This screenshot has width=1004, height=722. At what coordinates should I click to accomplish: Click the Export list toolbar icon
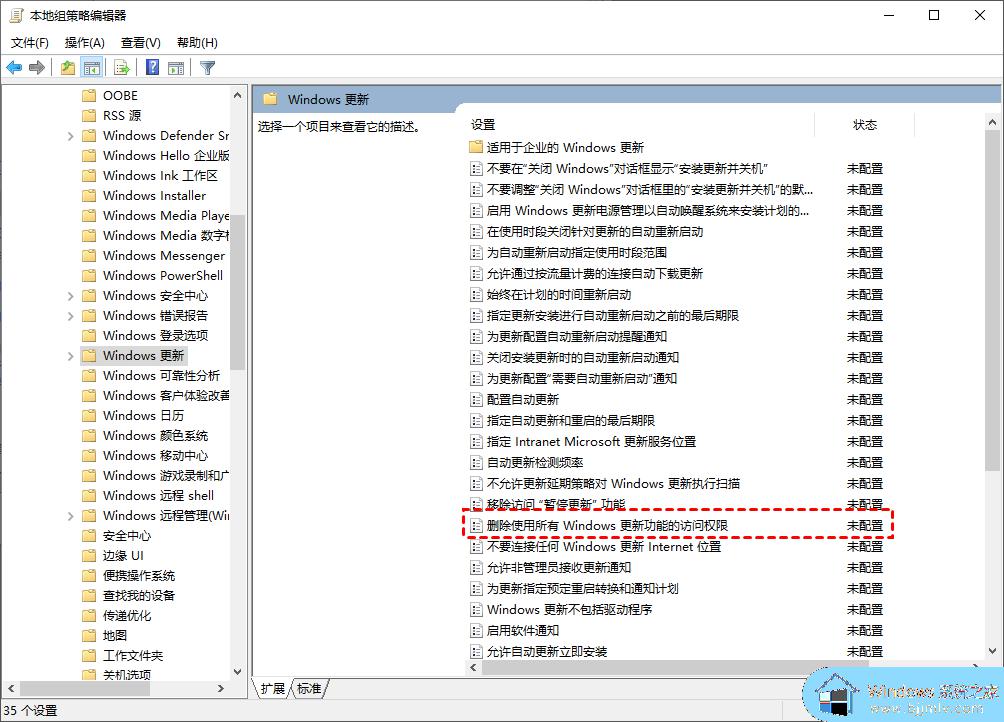pyautogui.click(x=122, y=67)
